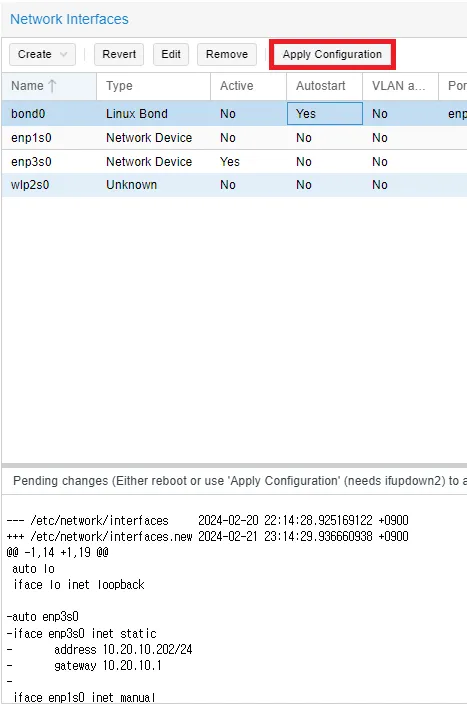Sort by the Type column header
The width and height of the screenshot is (467, 704).
tap(153, 86)
